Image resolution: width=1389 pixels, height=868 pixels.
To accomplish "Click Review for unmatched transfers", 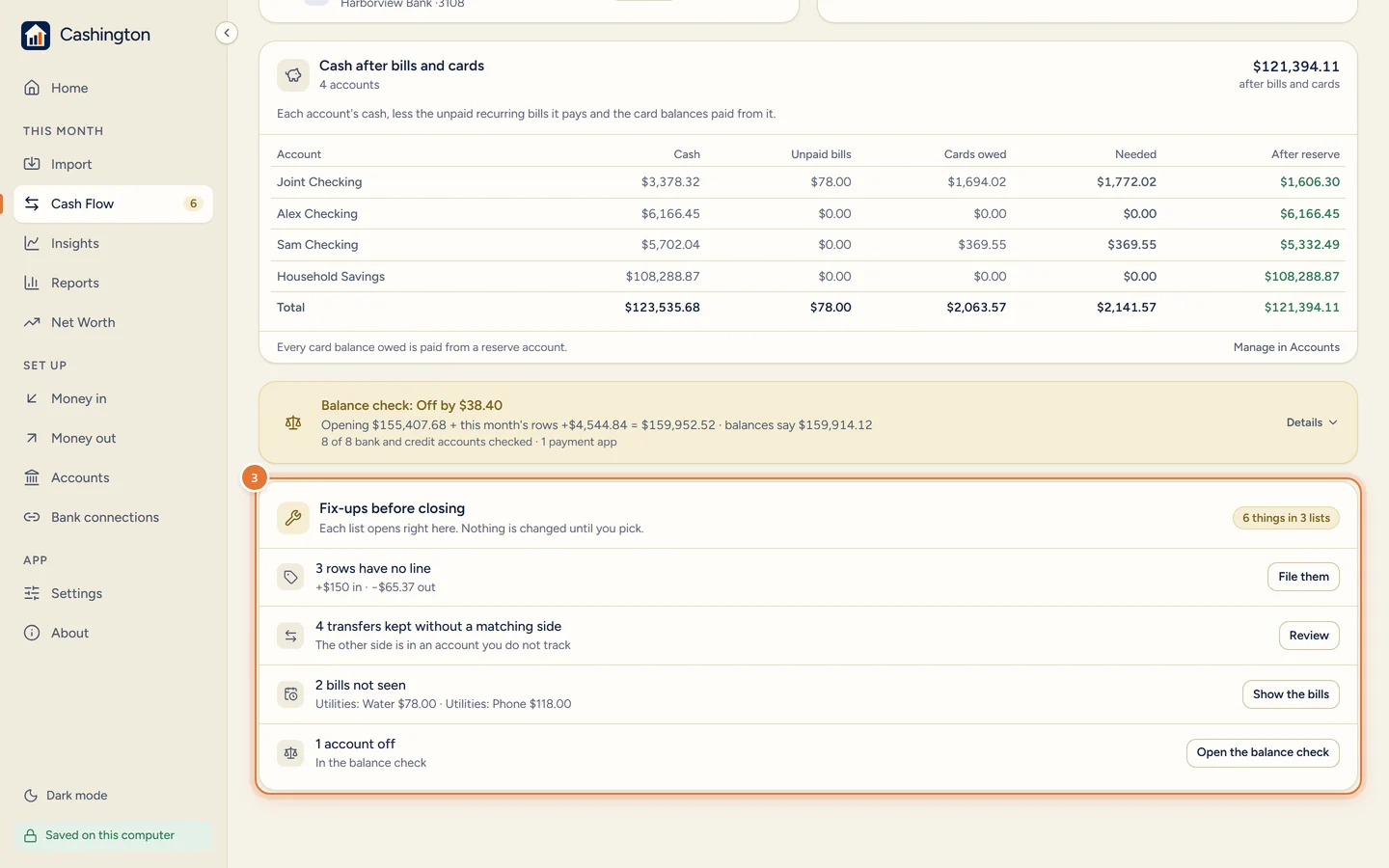I will click(x=1309, y=636).
